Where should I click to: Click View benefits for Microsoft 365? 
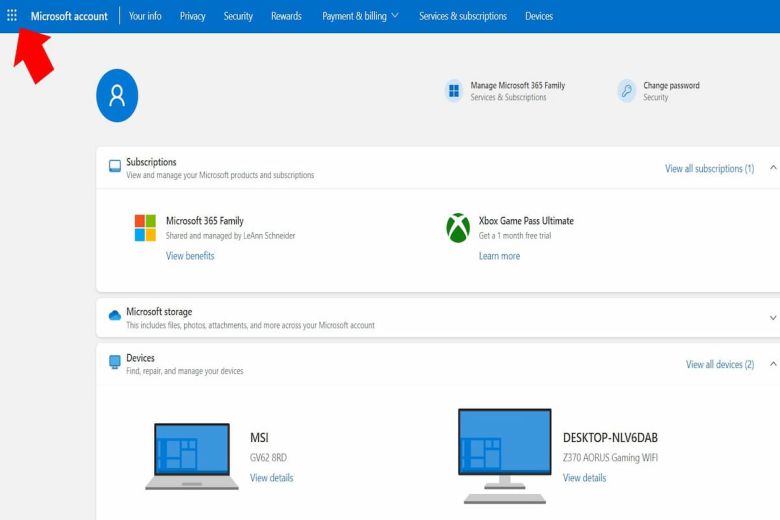(x=190, y=256)
